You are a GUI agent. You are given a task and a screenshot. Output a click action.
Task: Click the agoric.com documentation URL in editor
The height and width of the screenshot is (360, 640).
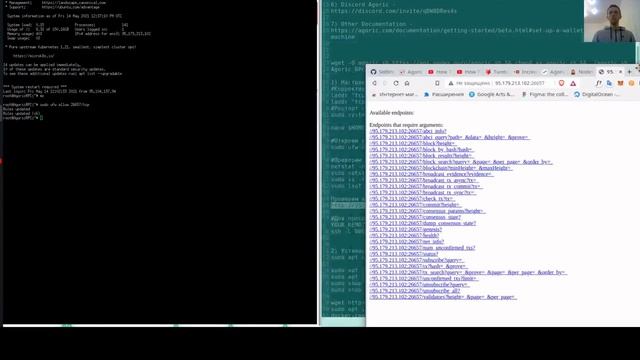pyautogui.click(x=457, y=30)
